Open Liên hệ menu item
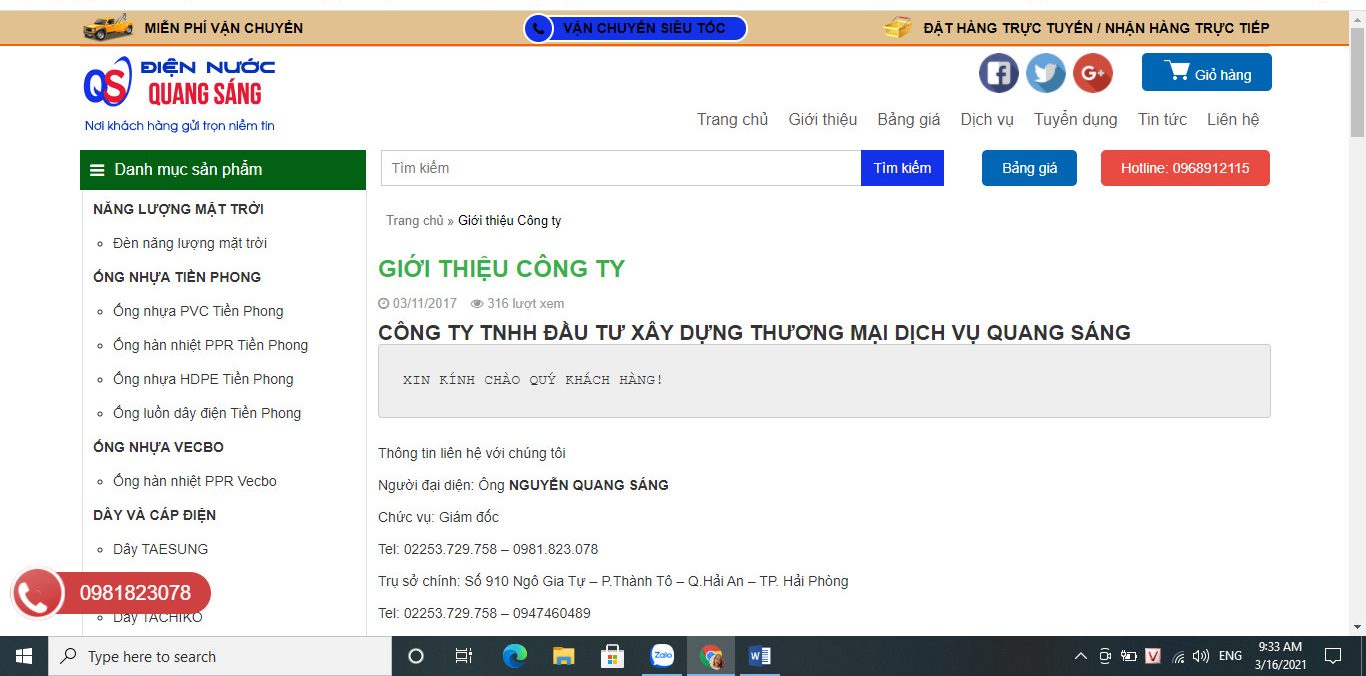1366x676 pixels. pos(1233,120)
